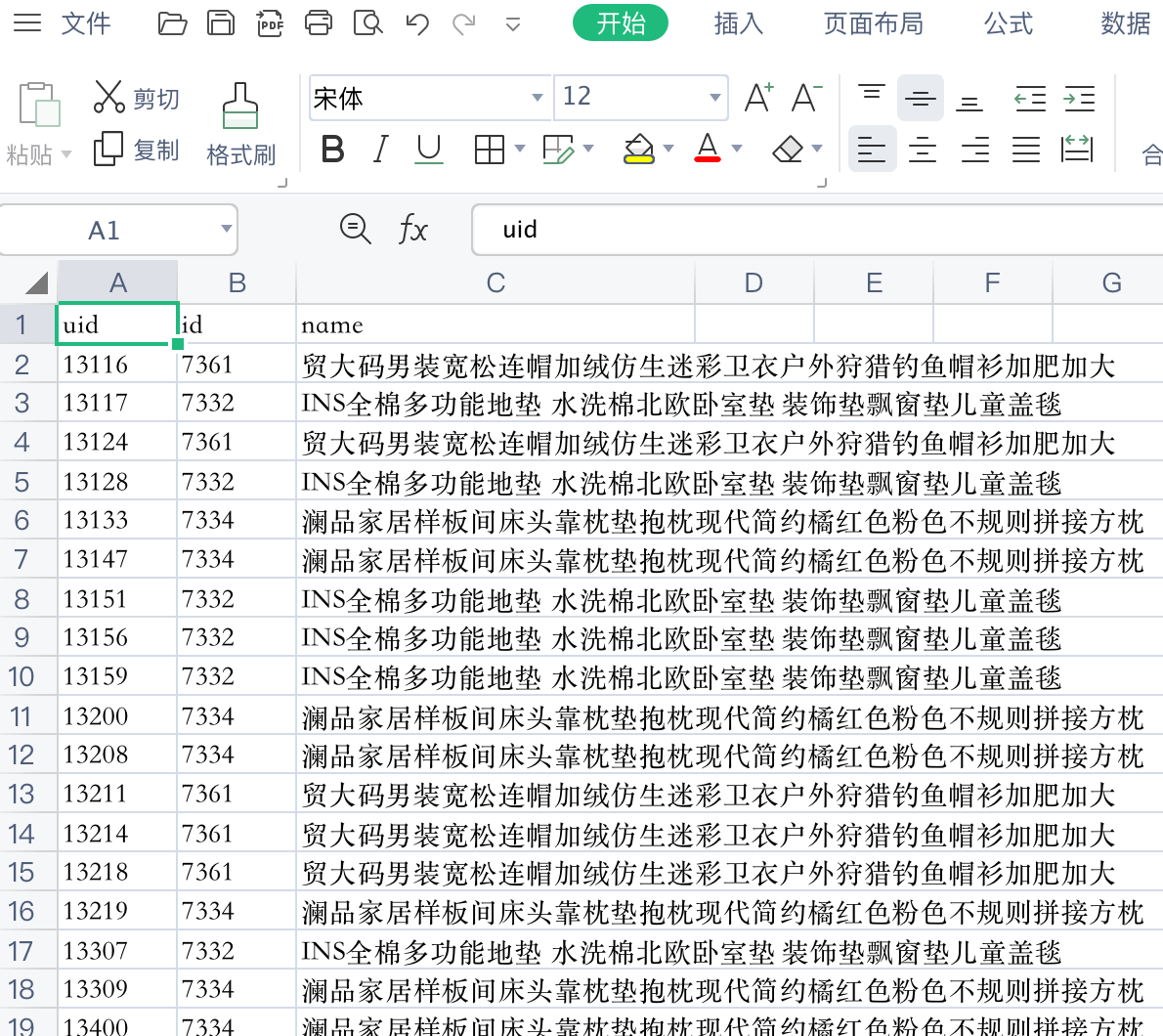Toggle bold formatting
Screen dimensions: 1163x1036
[x=333, y=150]
